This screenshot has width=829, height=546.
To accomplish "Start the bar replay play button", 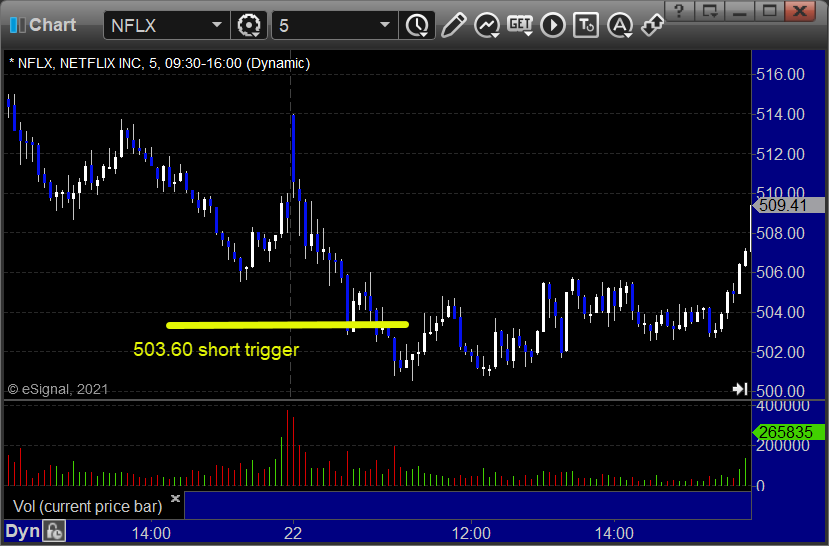I will pyautogui.click(x=553, y=25).
